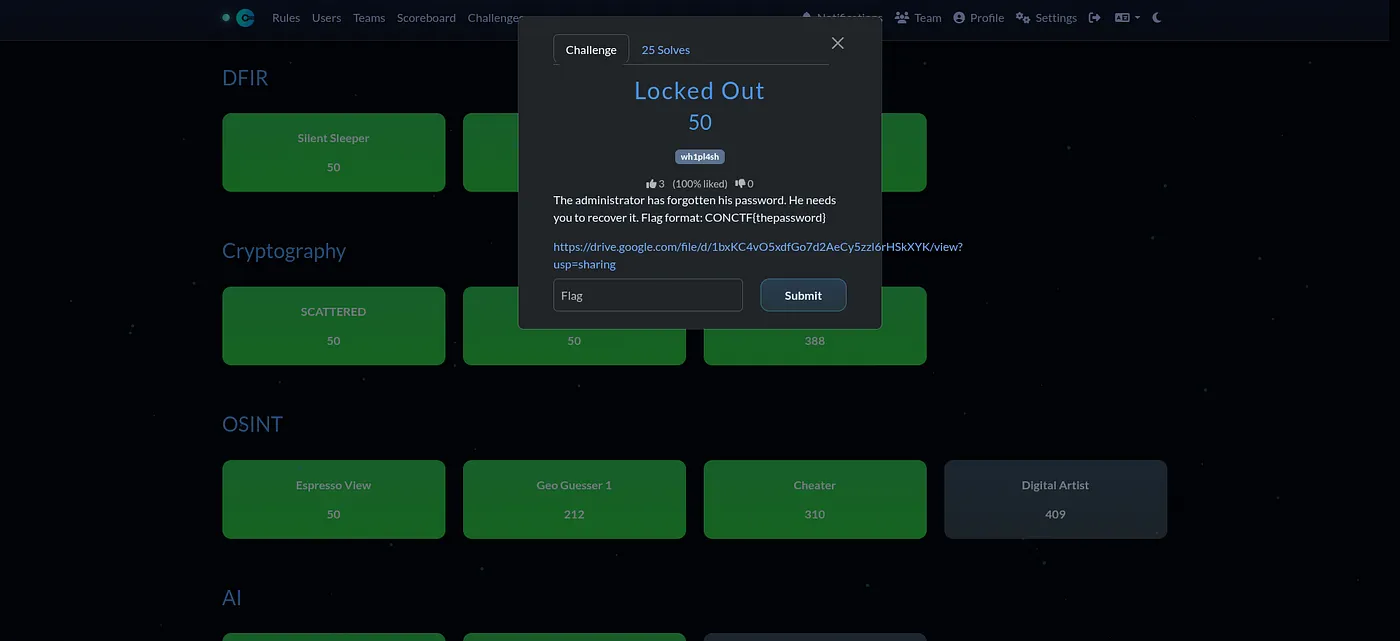Screen dimensions: 1400x641
Task: Open the language selector dropdown
Action: [1128, 18]
